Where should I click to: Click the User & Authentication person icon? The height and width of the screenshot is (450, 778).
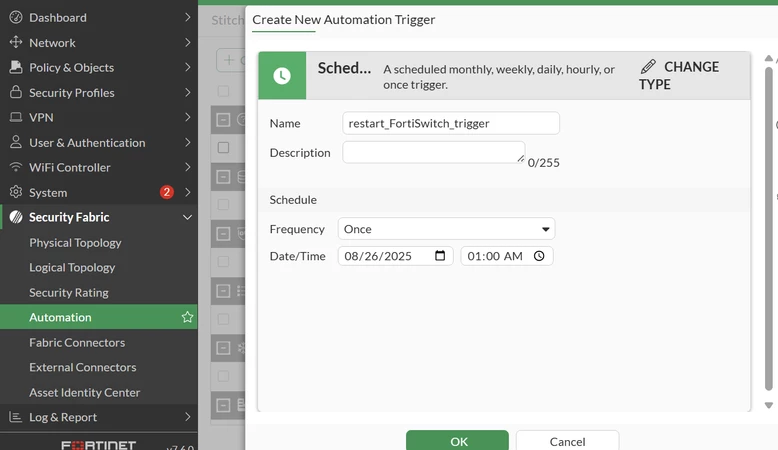click(x=16, y=142)
